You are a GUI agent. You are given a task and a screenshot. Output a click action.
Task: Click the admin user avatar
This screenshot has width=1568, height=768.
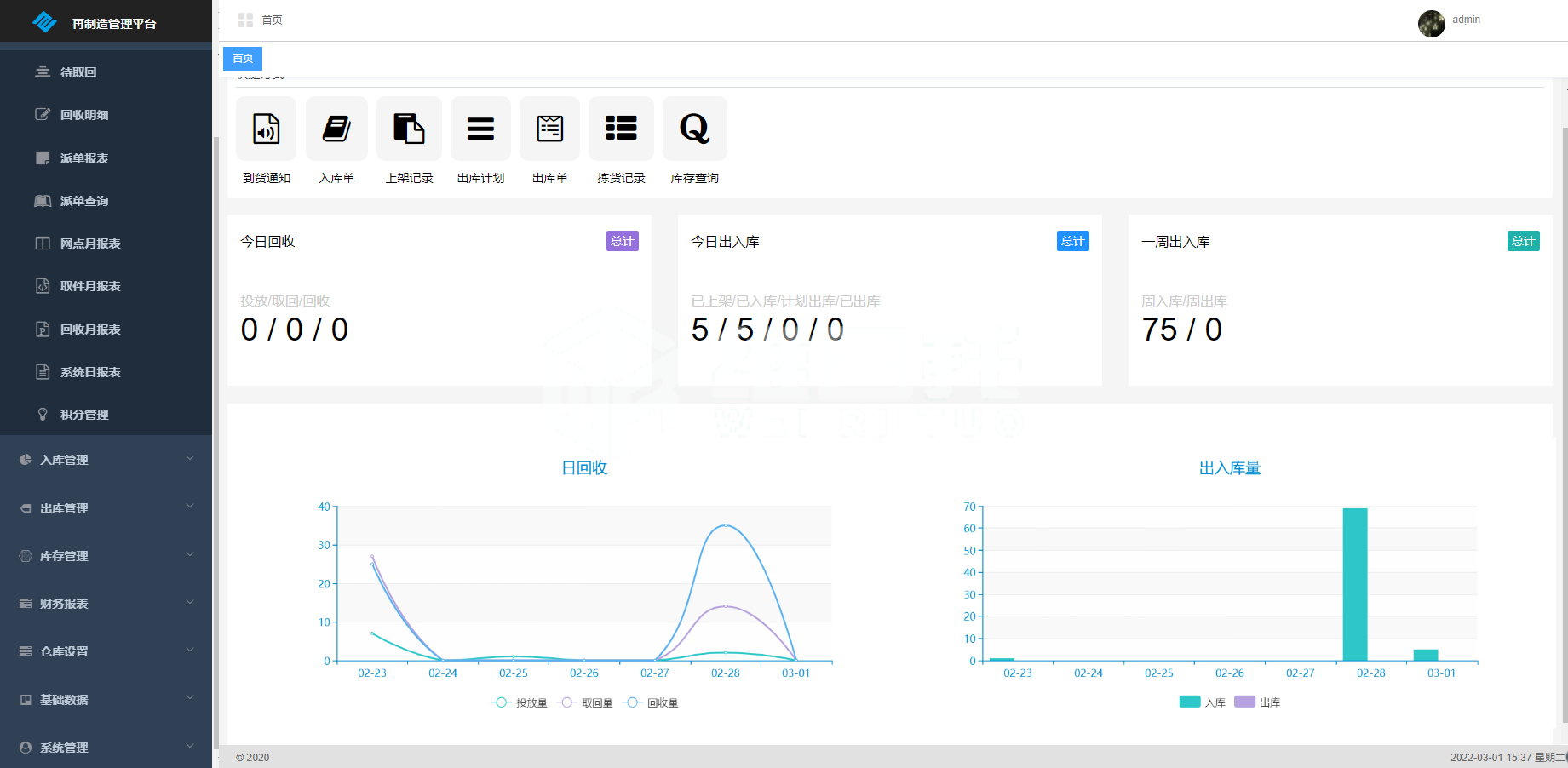(x=1431, y=23)
